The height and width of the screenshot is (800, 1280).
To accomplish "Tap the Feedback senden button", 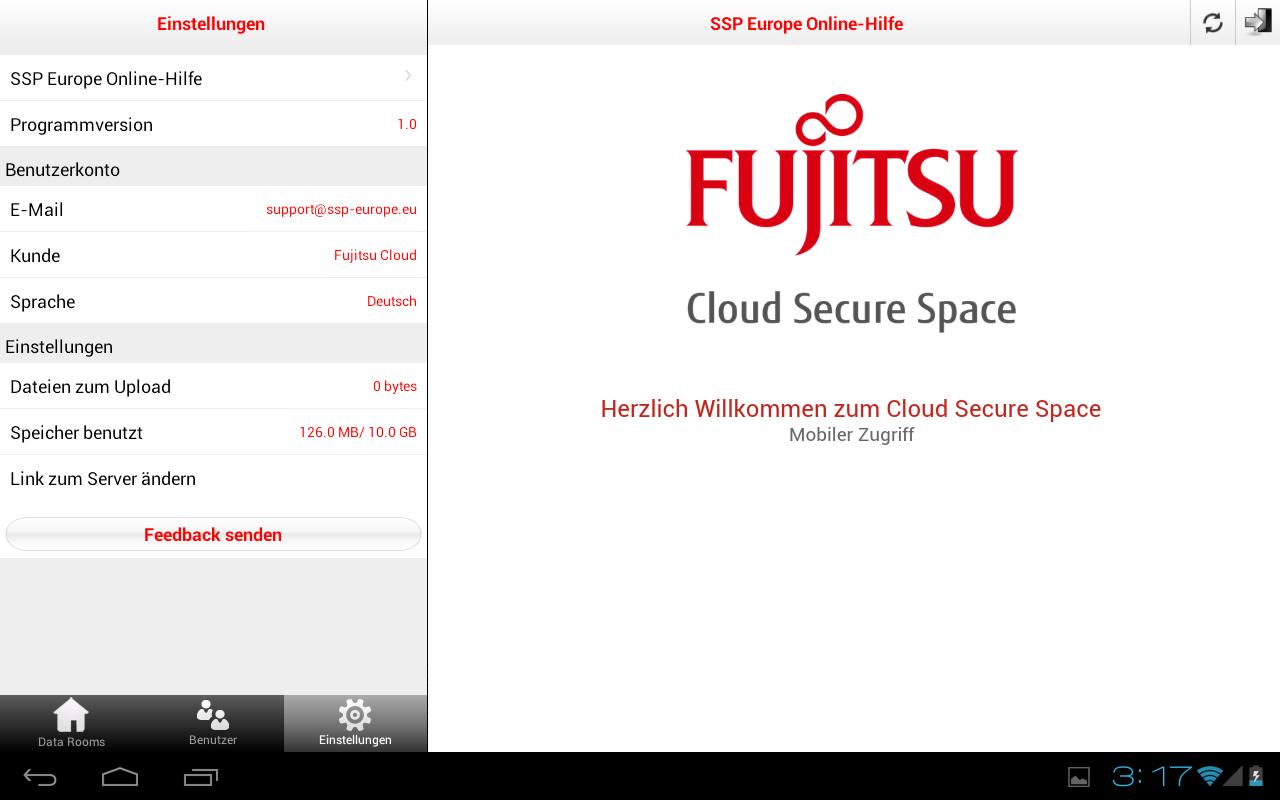I will (x=213, y=534).
